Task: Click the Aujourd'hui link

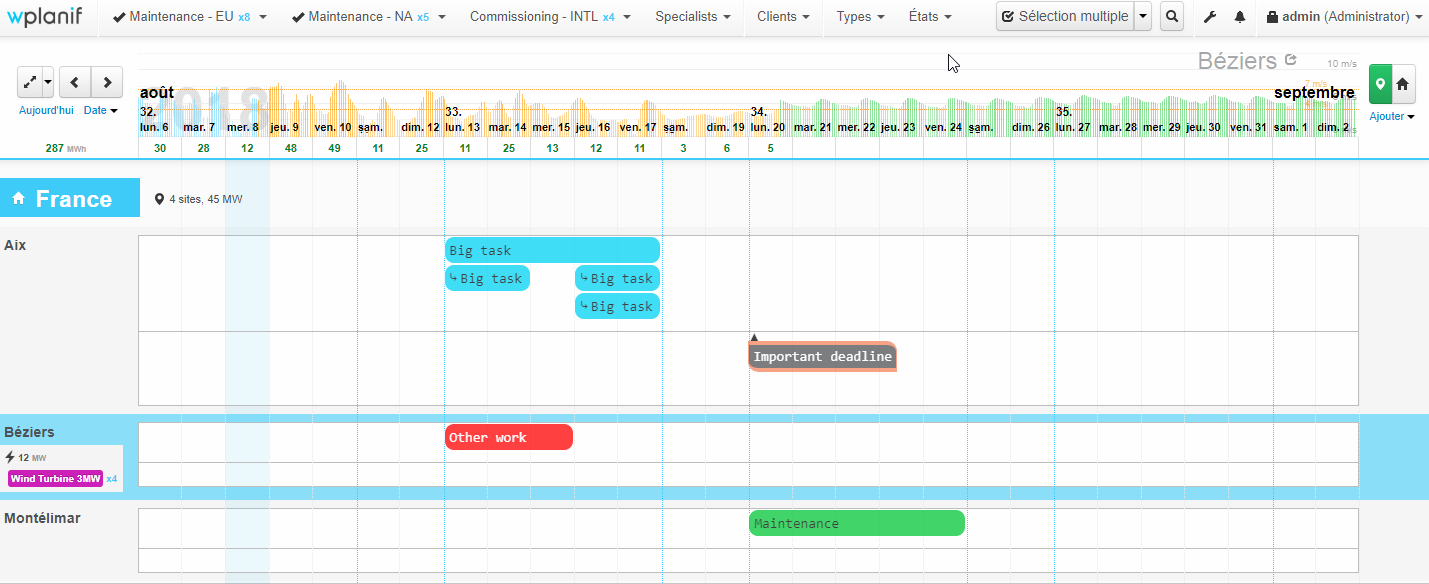Action: click(46, 110)
